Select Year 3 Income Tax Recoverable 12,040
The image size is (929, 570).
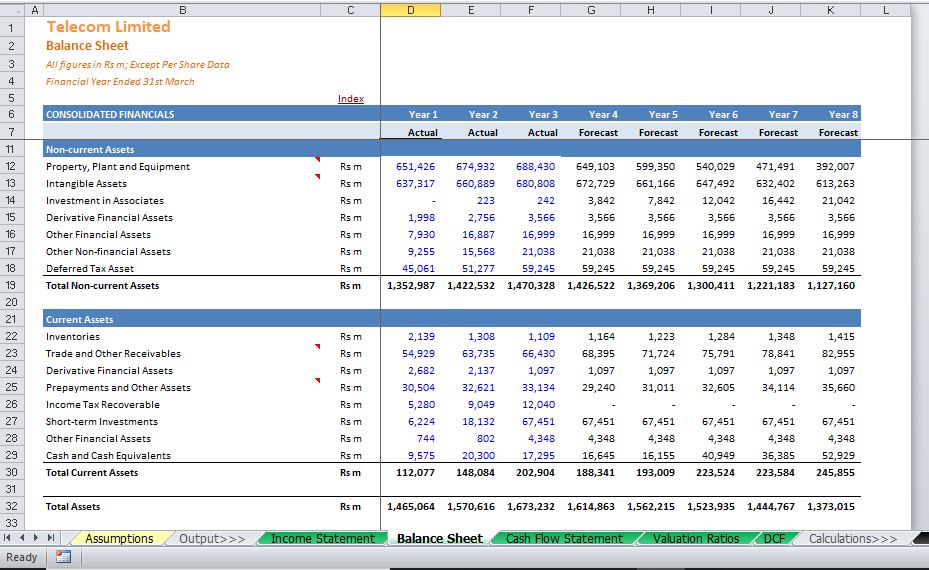tap(538, 405)
